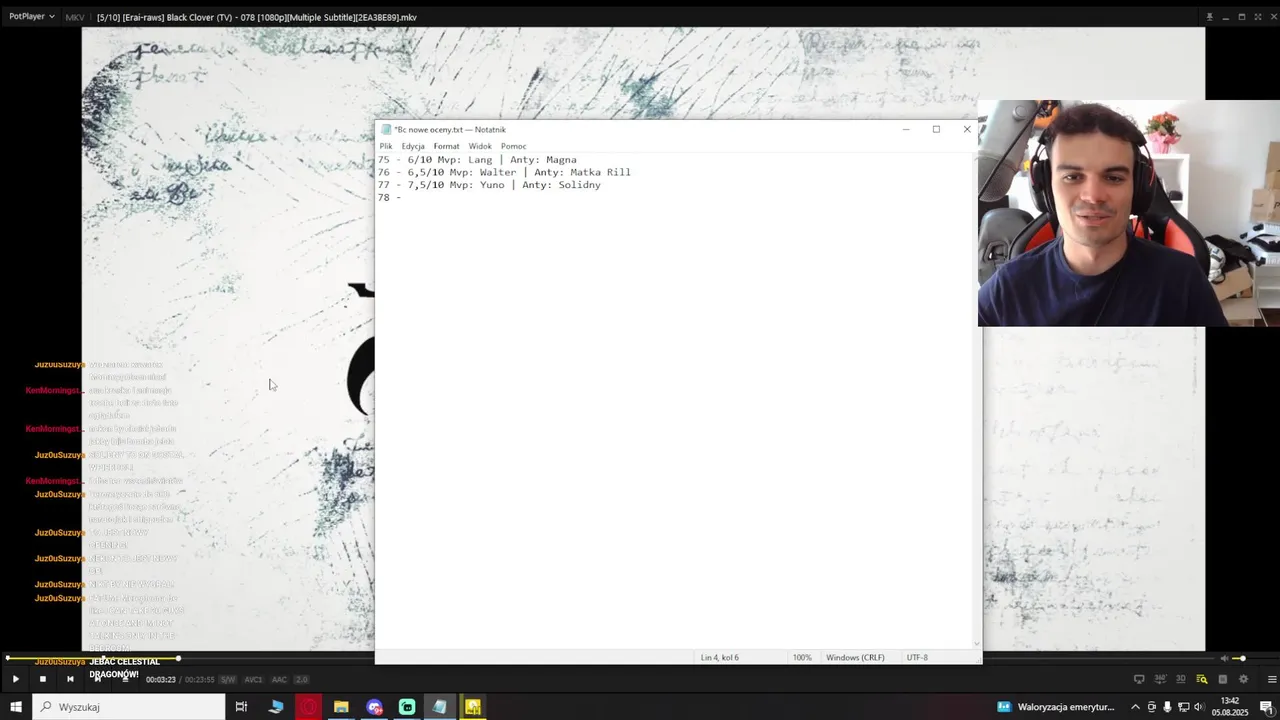Click the line with Mvp: Walter

(x=504, y=172)
